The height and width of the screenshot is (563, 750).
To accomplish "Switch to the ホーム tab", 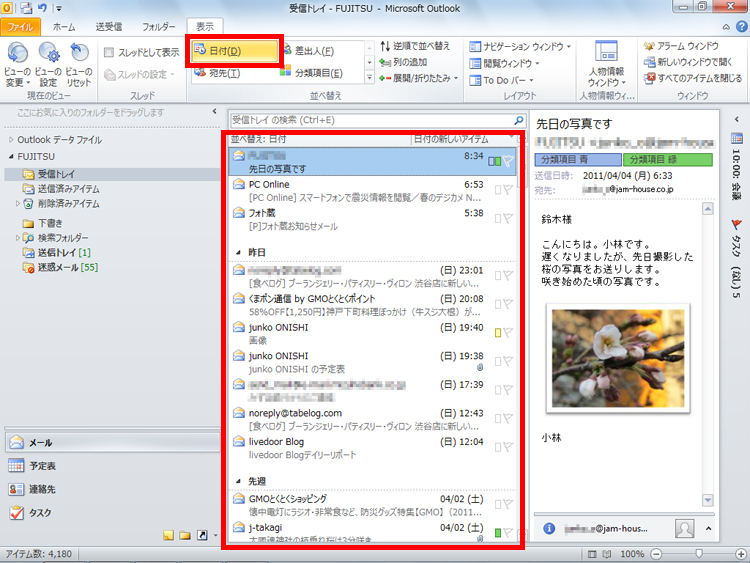I will pos(64,27).
